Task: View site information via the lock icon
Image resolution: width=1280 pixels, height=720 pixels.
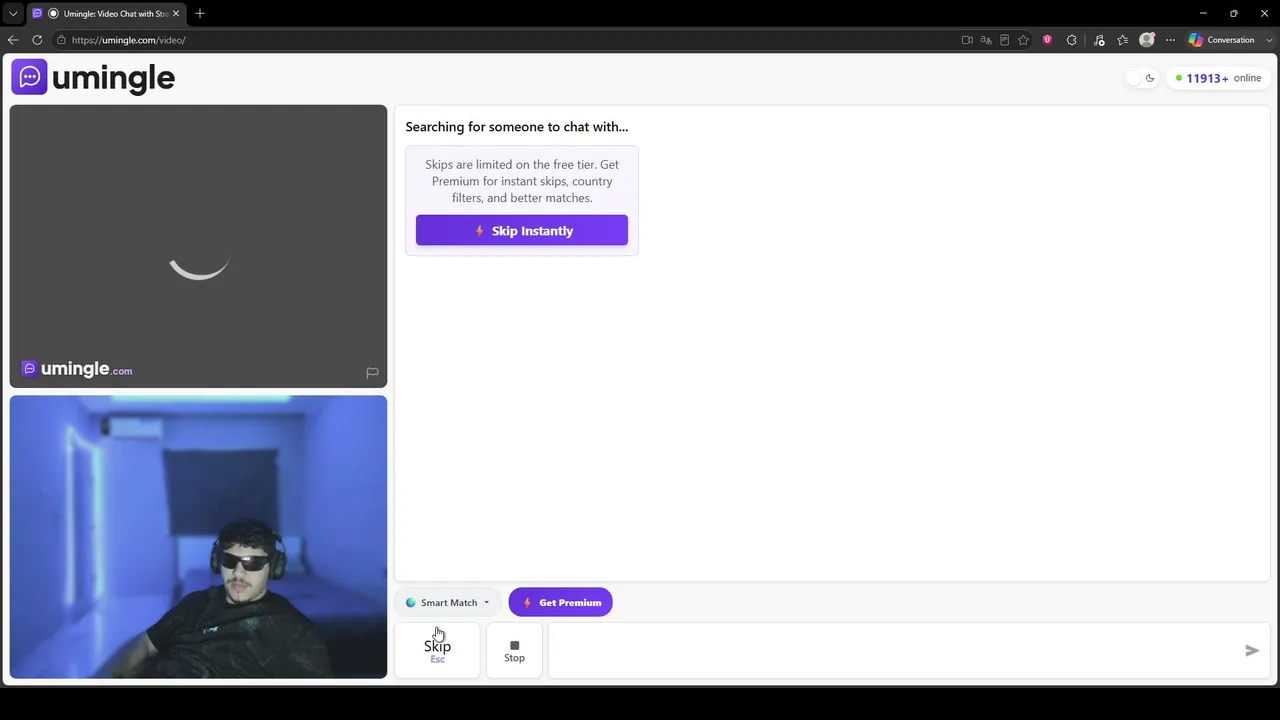Action: (x=61, y=40)
